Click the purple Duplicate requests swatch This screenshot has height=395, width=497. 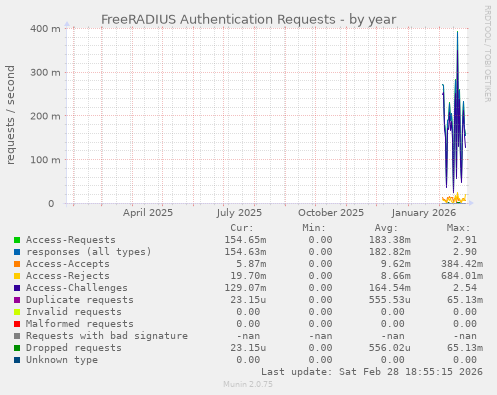click(x=17, y=300)
